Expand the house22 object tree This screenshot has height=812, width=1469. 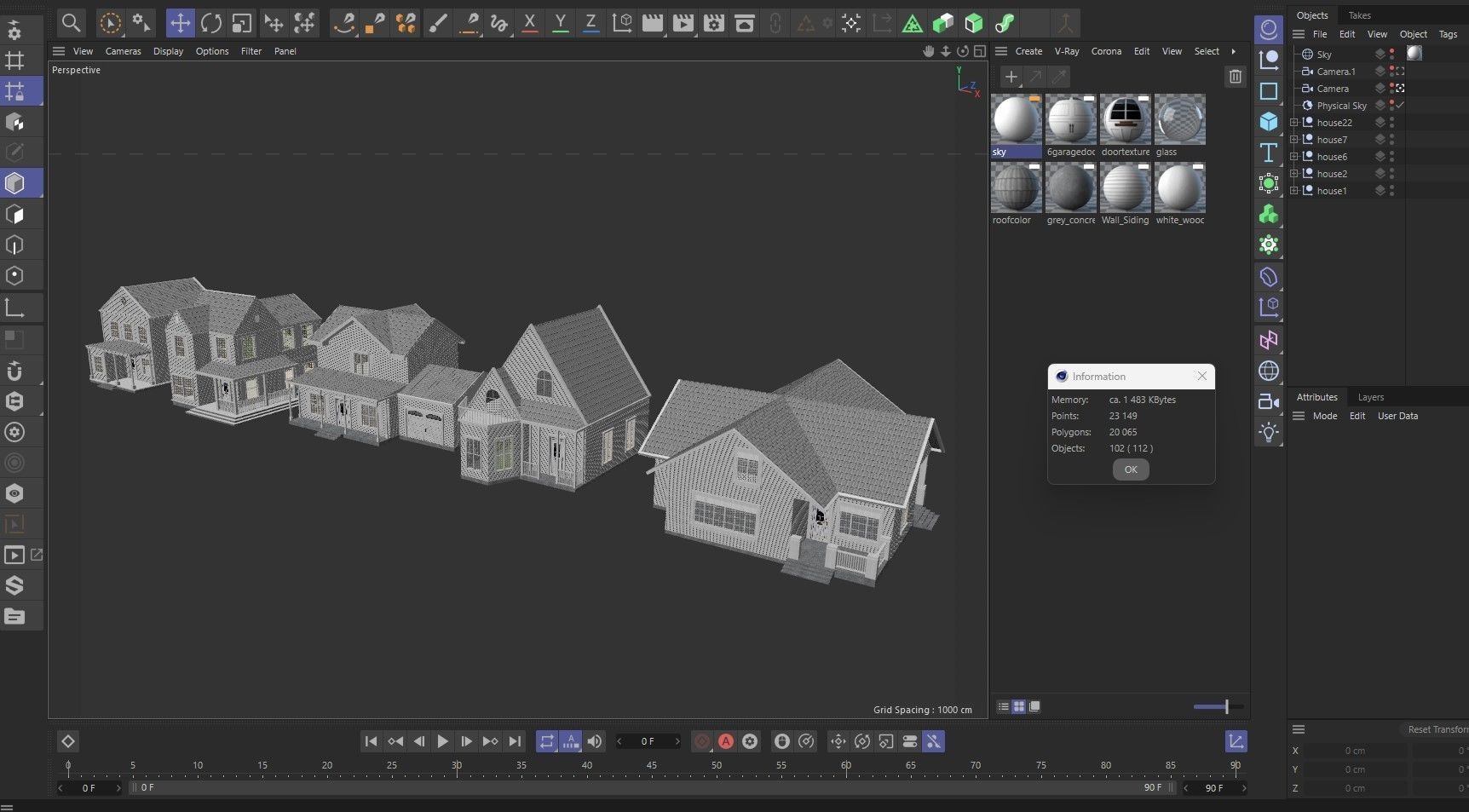pos(1293,123)
